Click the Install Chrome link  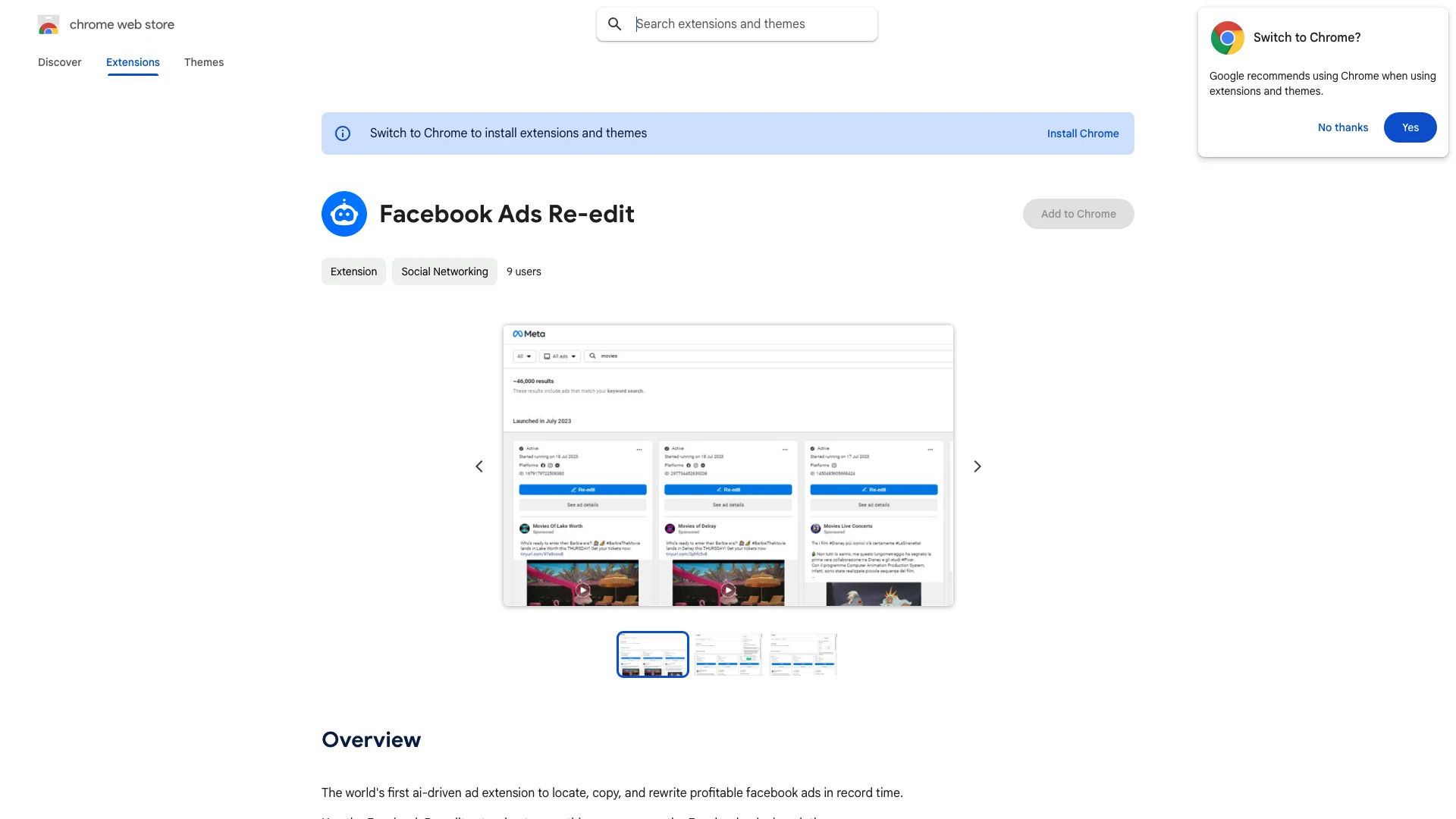tap(1083, 133)
